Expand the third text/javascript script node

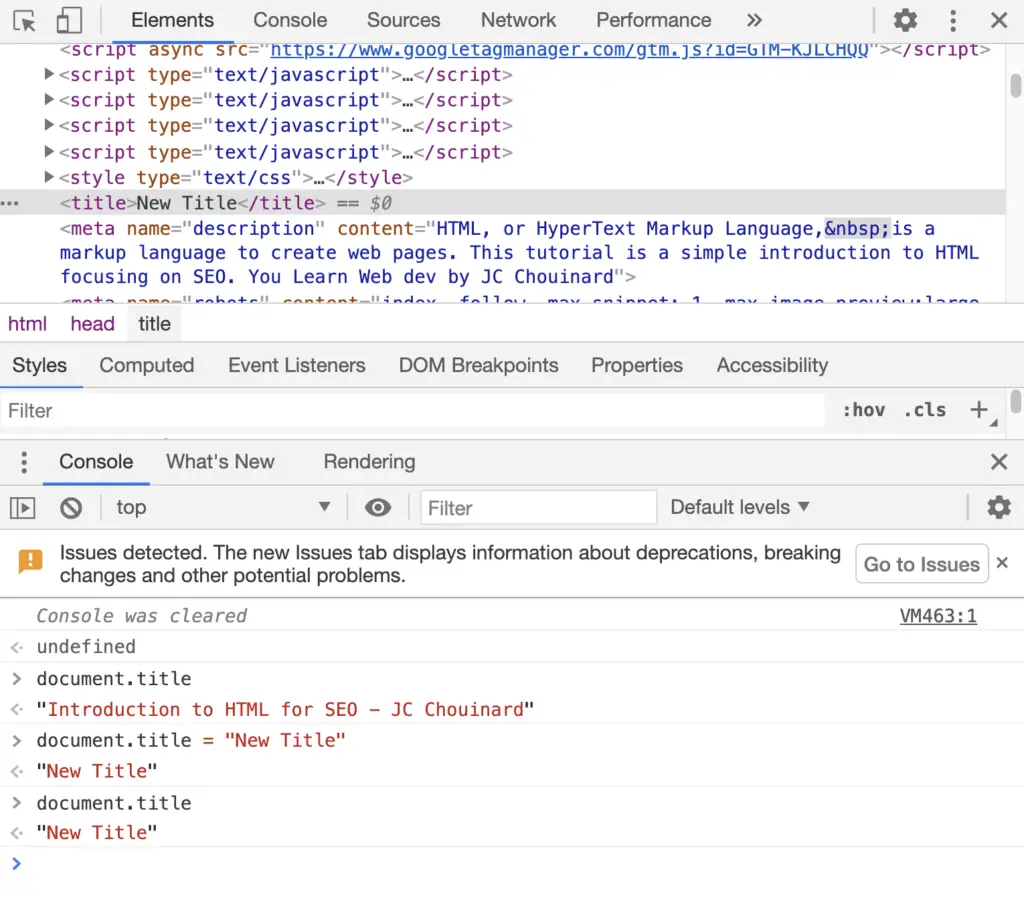point(48,124)
